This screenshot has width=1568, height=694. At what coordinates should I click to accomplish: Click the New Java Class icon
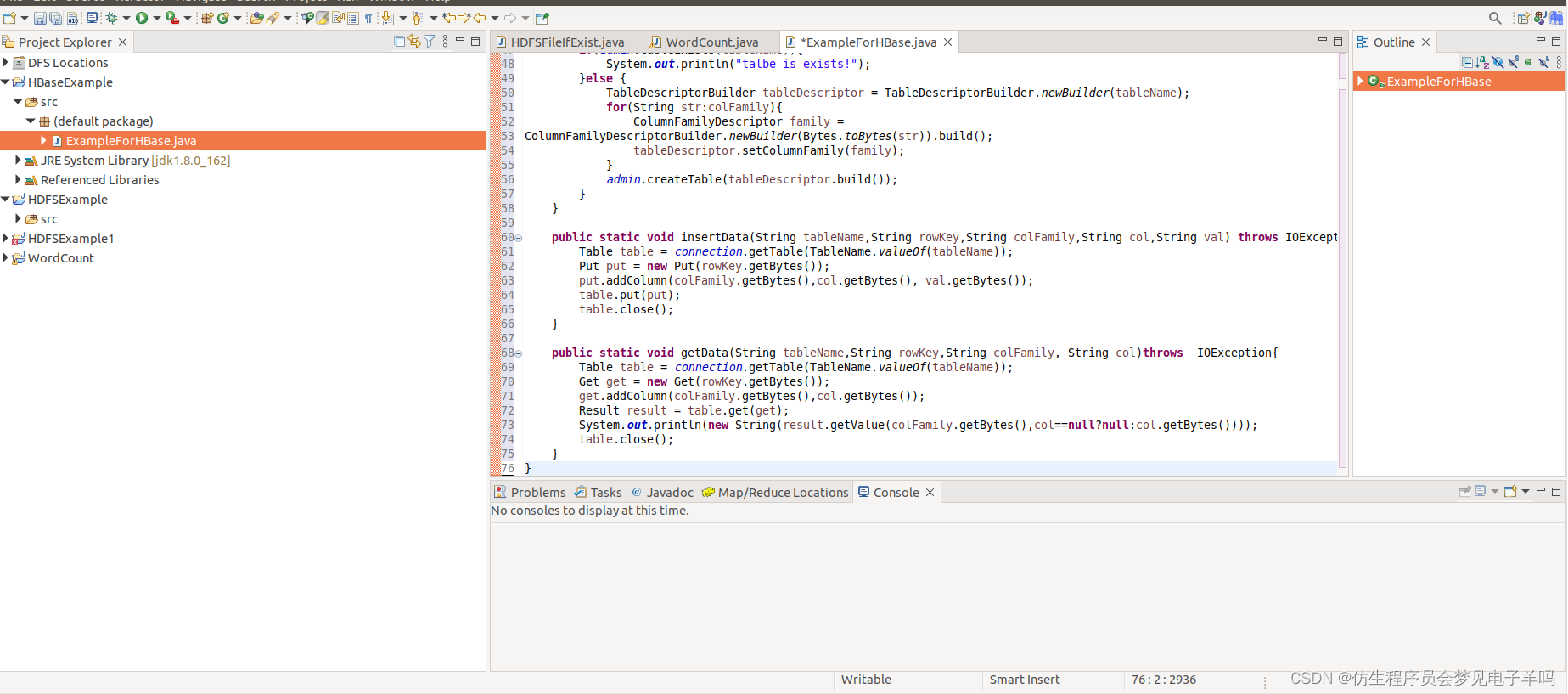222,18
